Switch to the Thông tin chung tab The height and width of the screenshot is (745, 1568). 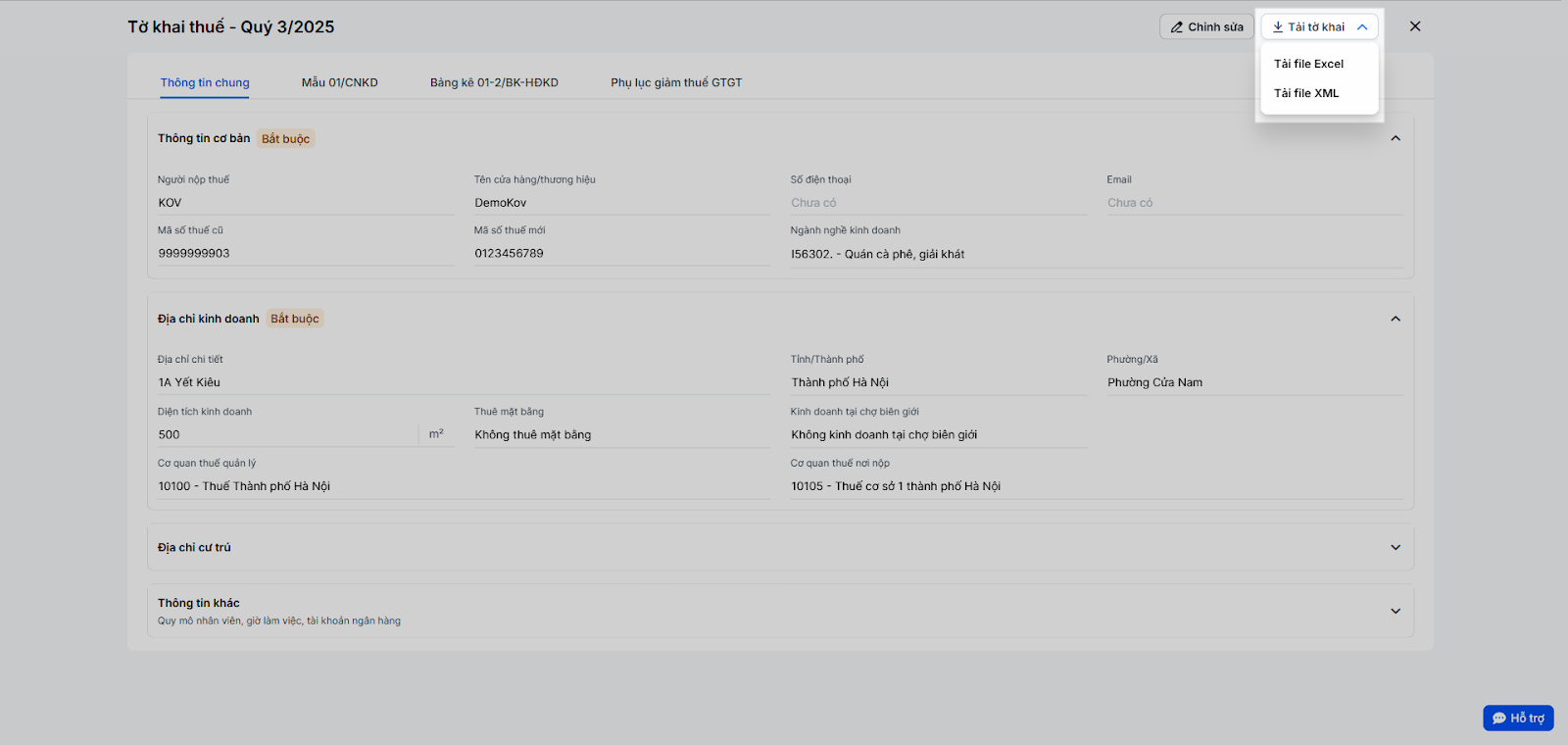click(x=205, y=82)
